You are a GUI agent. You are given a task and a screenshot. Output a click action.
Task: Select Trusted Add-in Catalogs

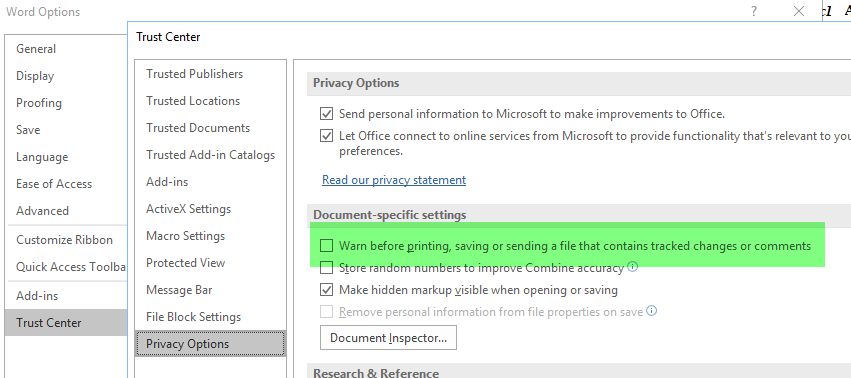point(210,155)
